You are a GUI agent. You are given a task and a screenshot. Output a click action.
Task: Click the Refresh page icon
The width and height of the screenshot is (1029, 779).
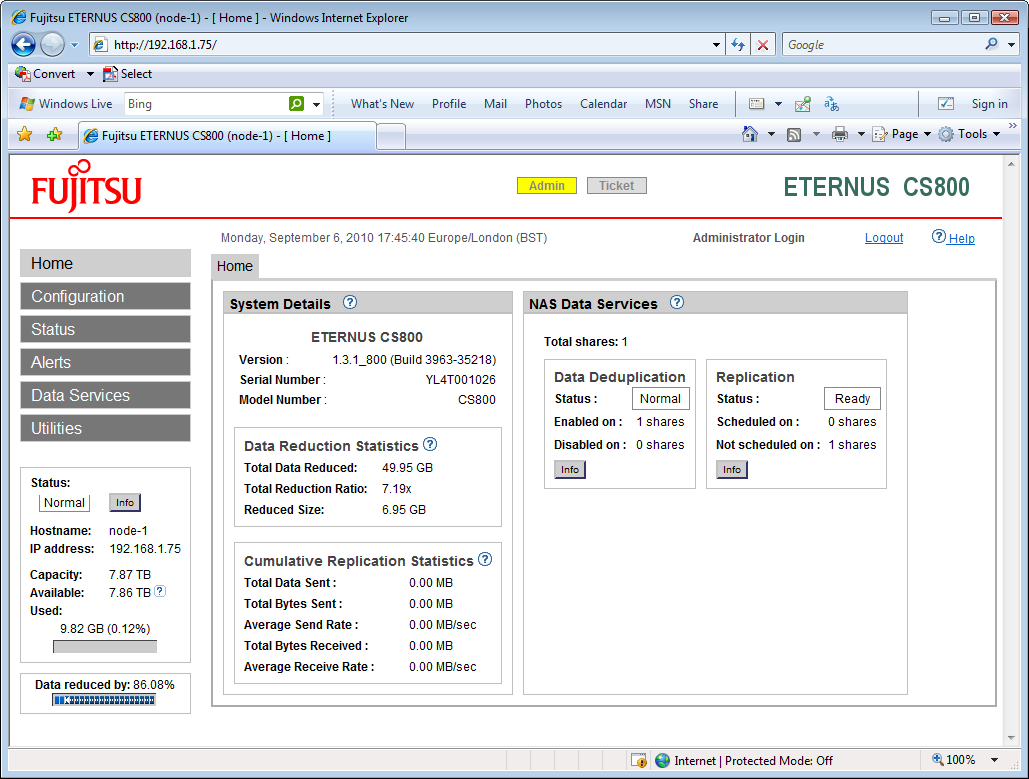[738, 45]
